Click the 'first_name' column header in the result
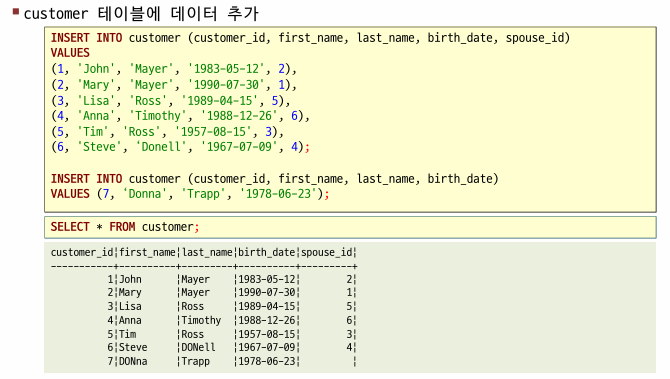The height and width of the screenshot is (379, 670). [147, 253]
